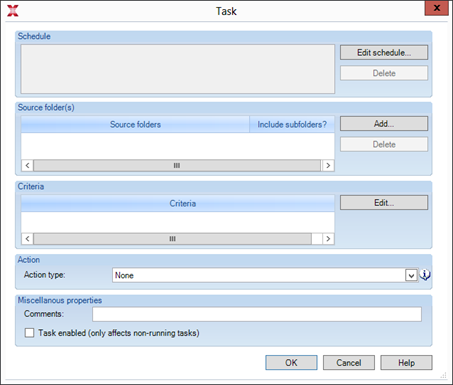Viewport: 453px width, 385px height.
Task: Confirm the task with OK
Action: coord(291,363)
